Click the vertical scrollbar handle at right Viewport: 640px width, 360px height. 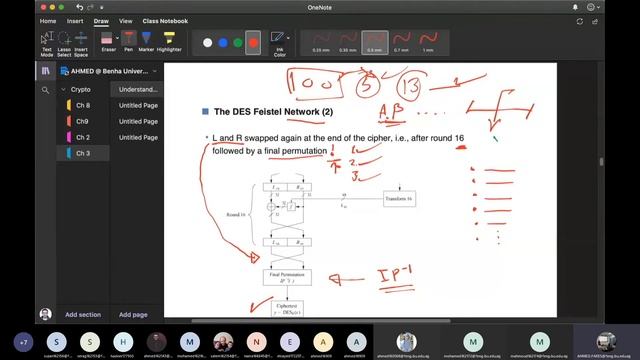coord(601,162)
